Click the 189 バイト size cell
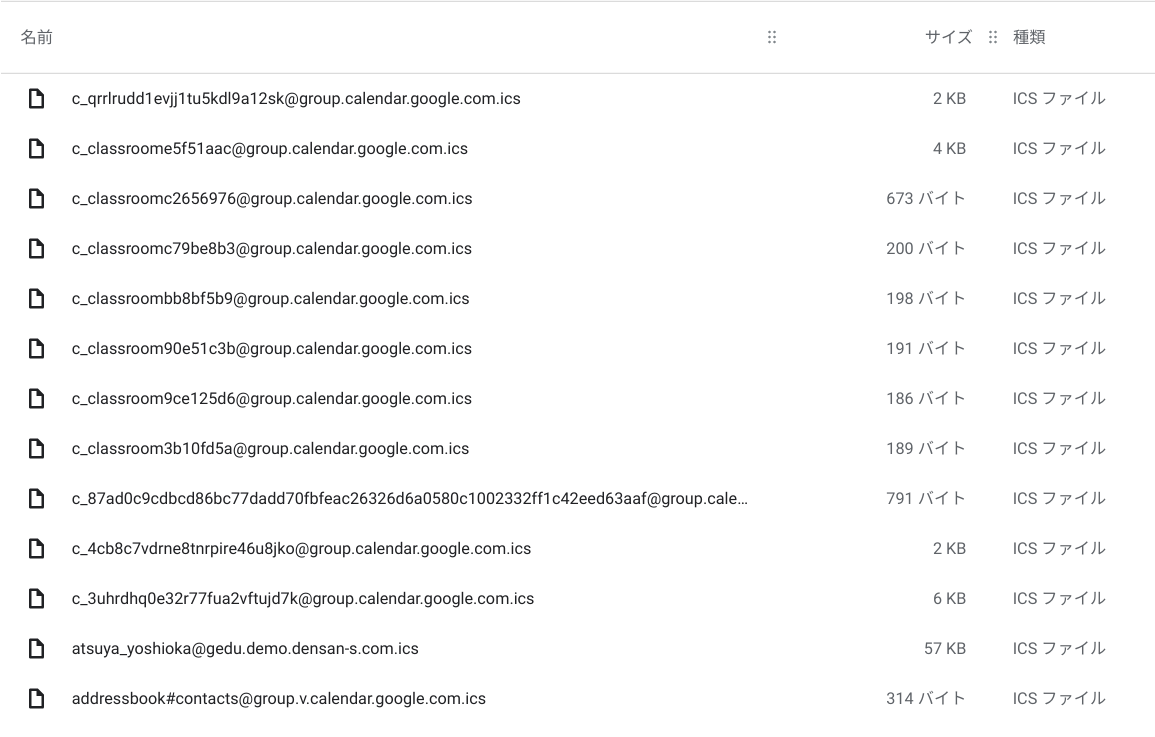 926,449
